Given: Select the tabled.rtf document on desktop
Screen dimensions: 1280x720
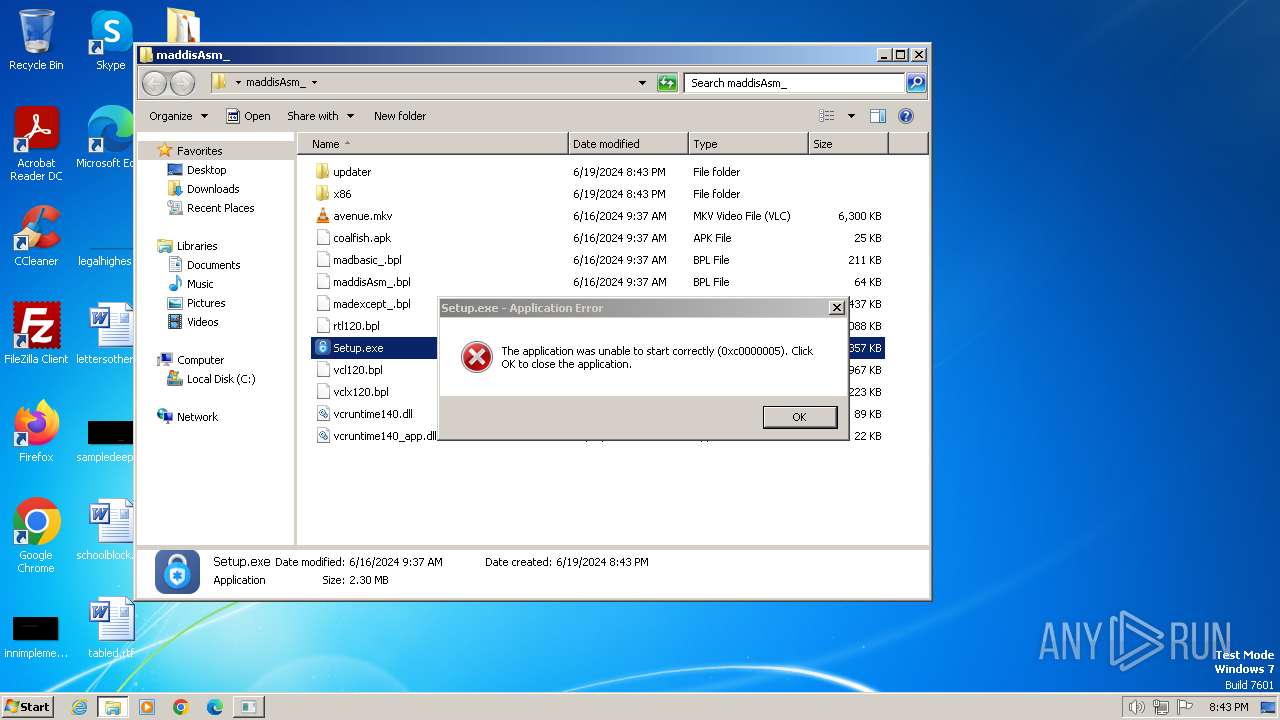Looking at the screenshot, I should point(109,628).
